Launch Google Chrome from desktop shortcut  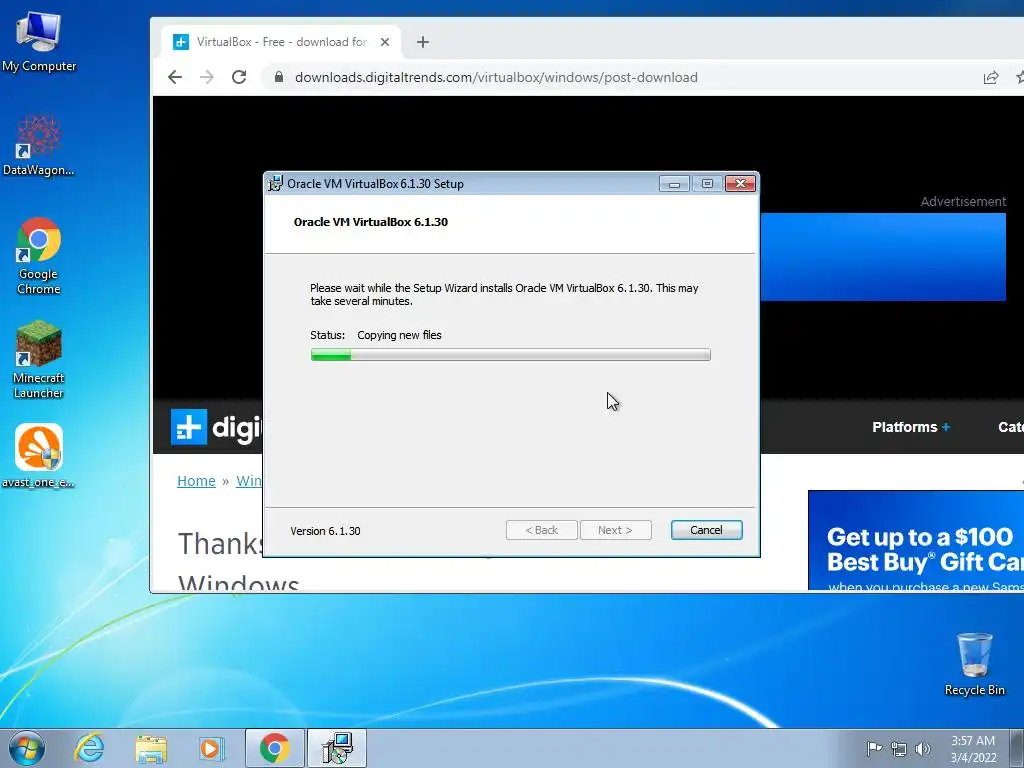(39, 256)
